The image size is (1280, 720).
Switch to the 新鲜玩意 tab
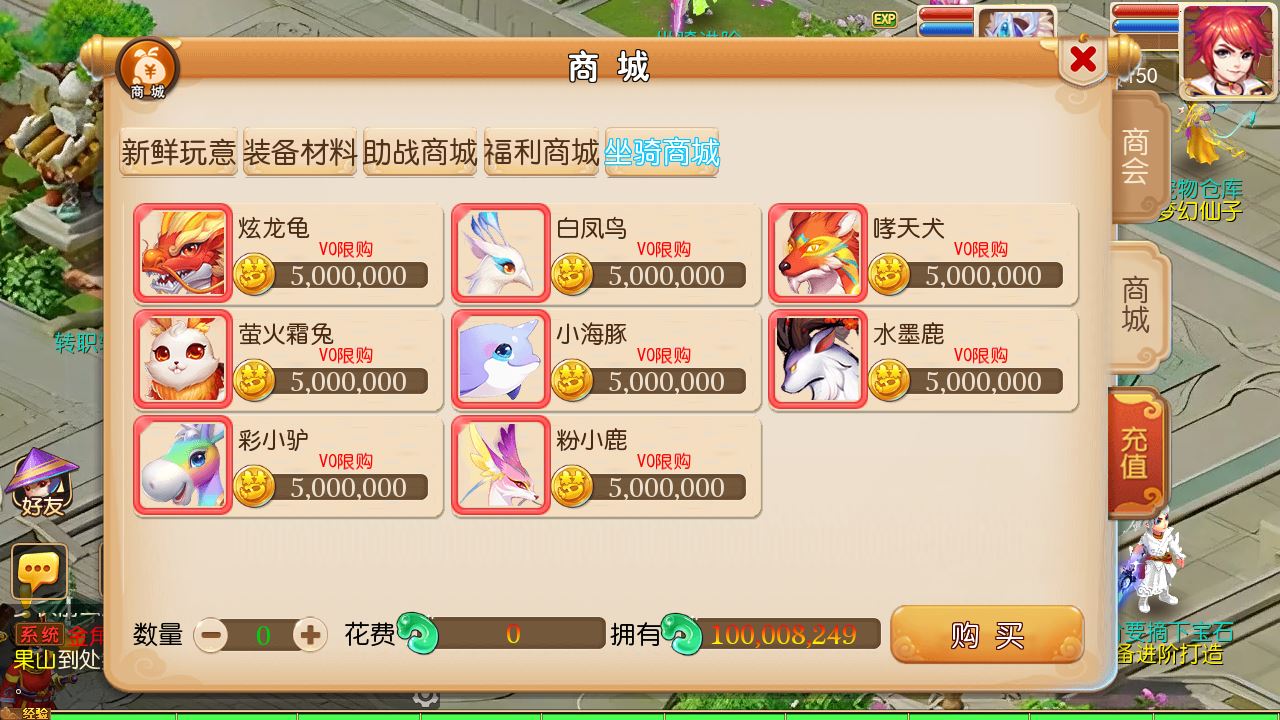pos(179,152)
